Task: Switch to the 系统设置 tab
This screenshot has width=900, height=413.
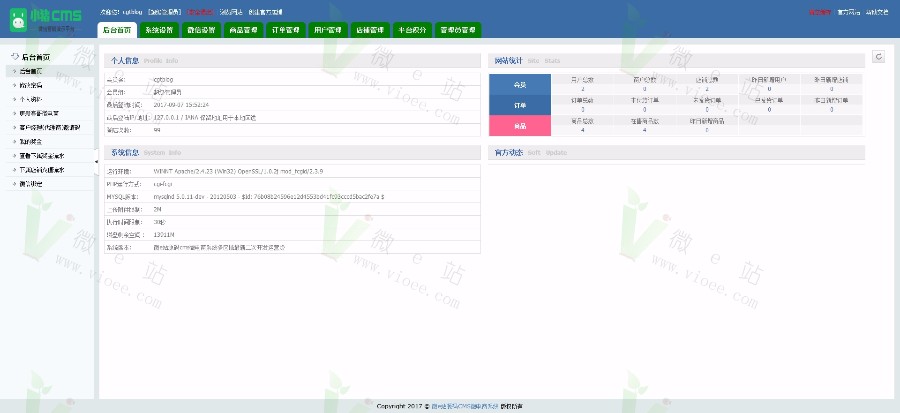Action: point(159,30)
